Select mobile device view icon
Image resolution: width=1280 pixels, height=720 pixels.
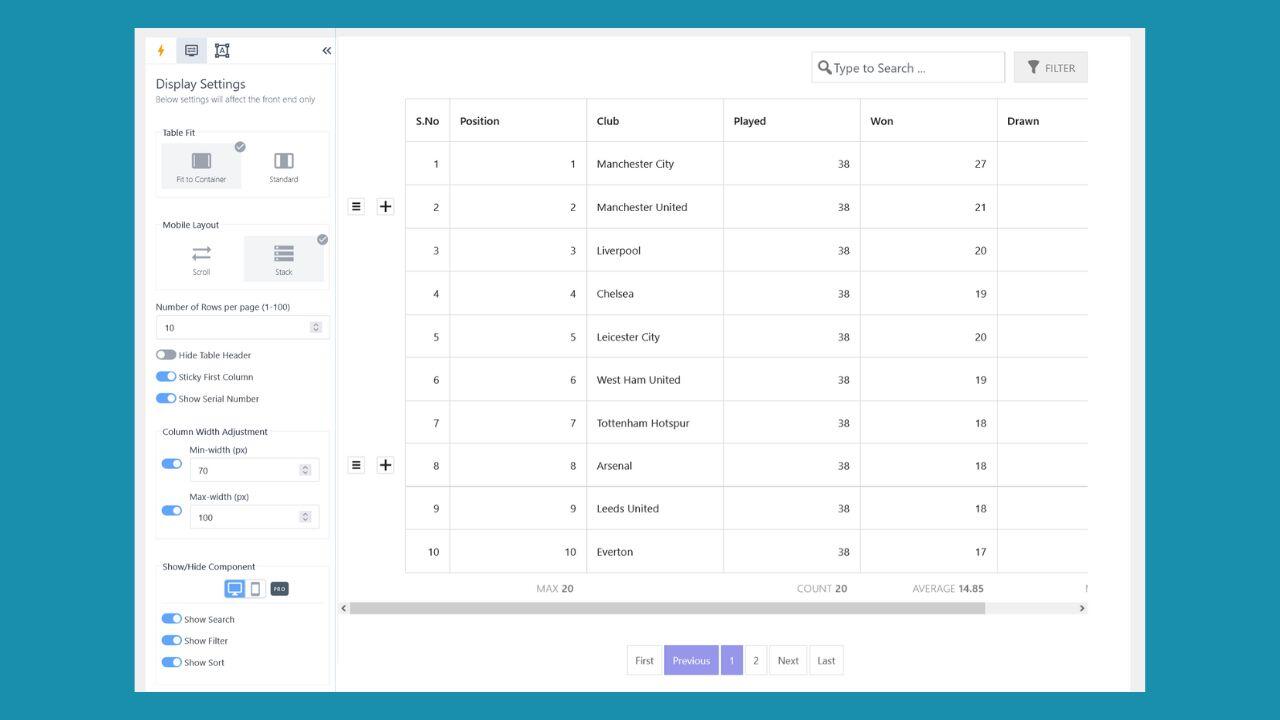[x=256, y=589]
